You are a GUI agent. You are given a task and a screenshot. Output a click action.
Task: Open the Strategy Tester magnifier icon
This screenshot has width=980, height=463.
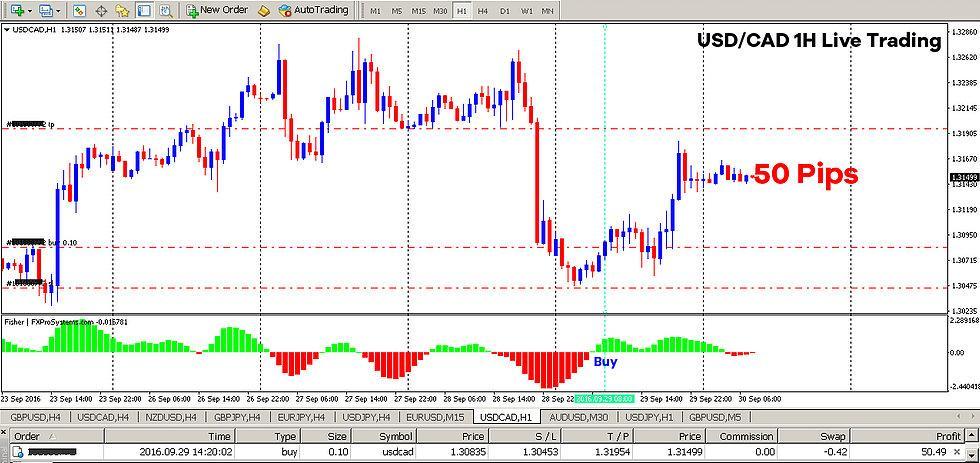pyautogui.click(x=164, y=10)
